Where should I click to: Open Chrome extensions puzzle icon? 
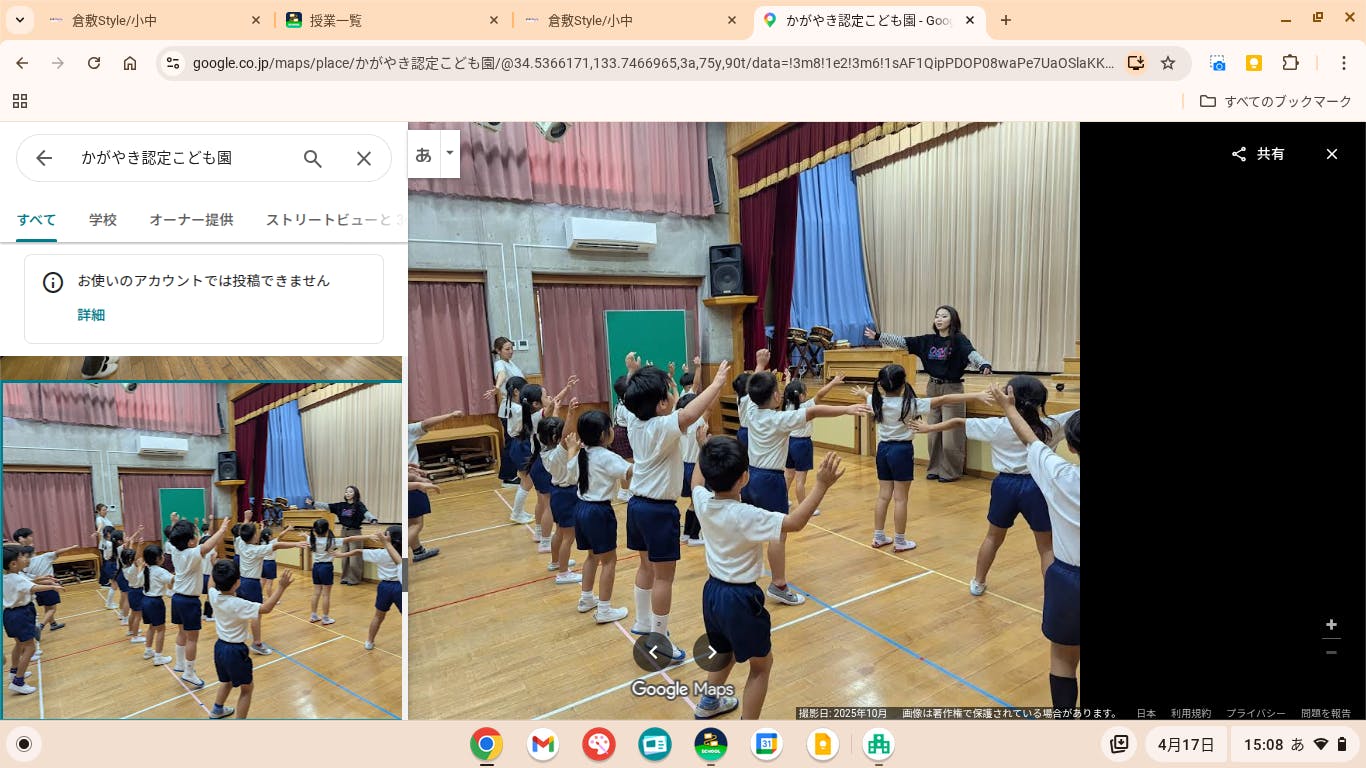pos(1291,63)
